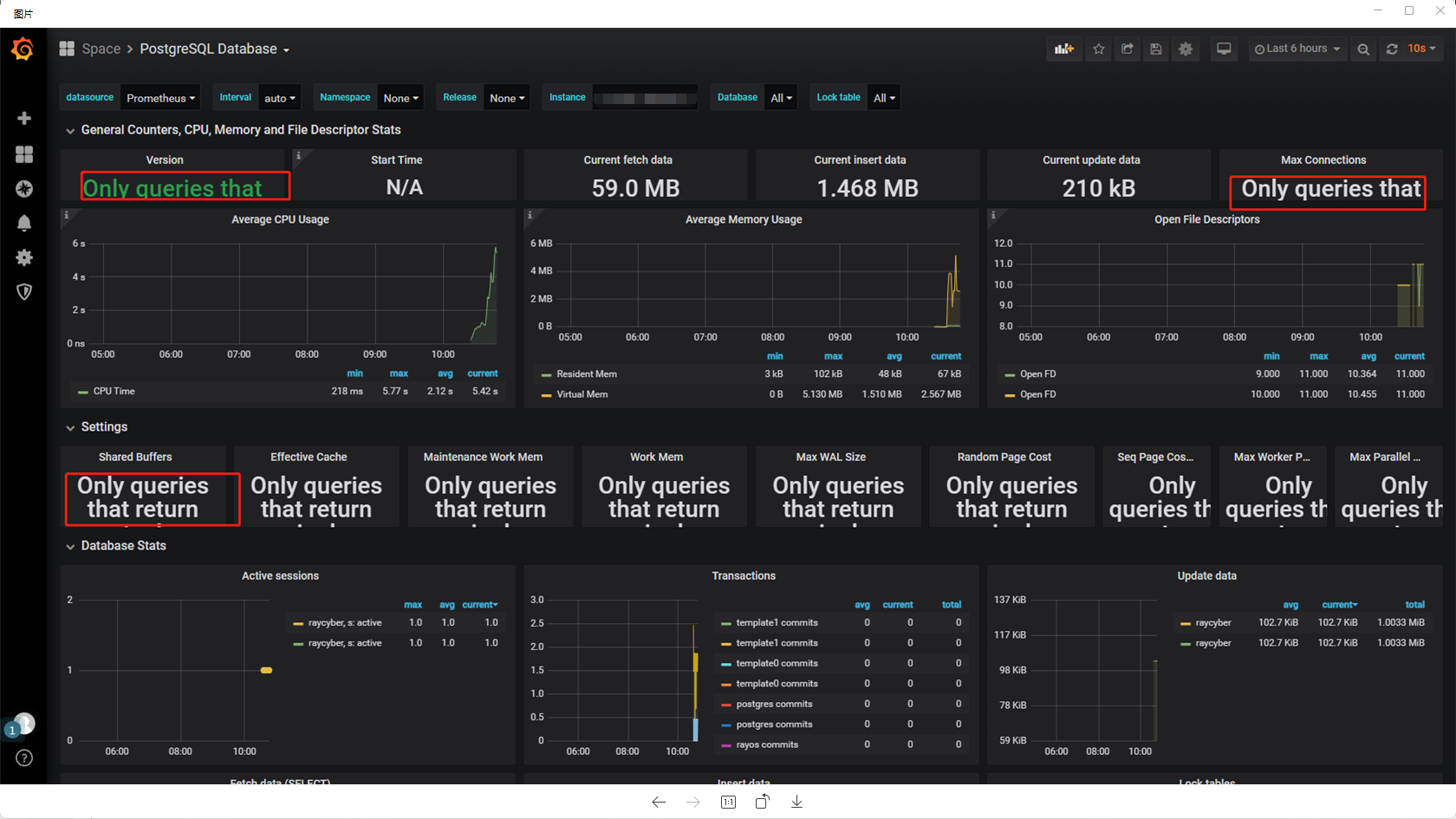Open the PostgreSQL Database dashboard dropdown

[215, 49]
